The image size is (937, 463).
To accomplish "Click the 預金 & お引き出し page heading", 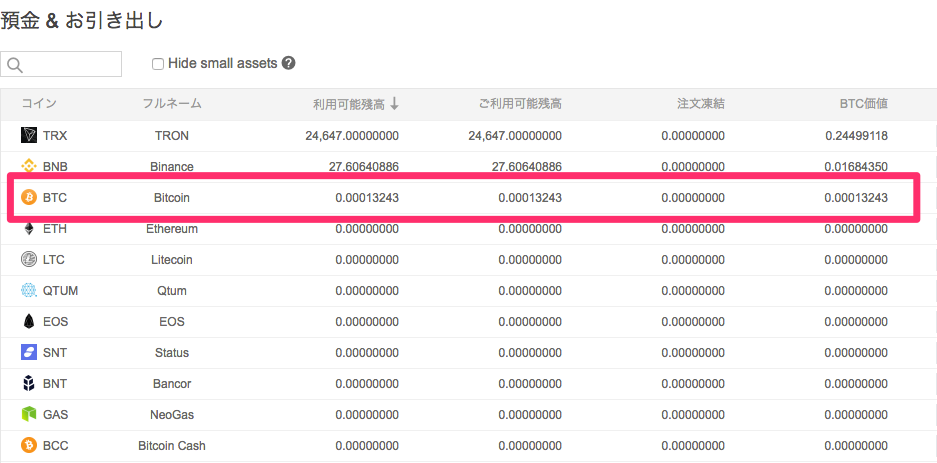I will (x=82, y=21).
